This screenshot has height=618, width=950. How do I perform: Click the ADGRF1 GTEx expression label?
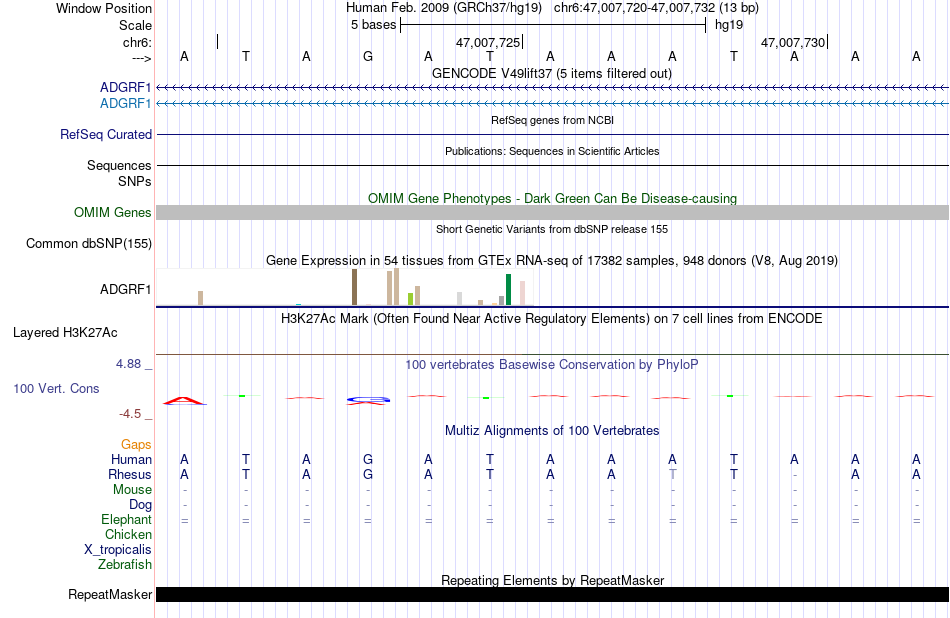click(x=125, y=290)
